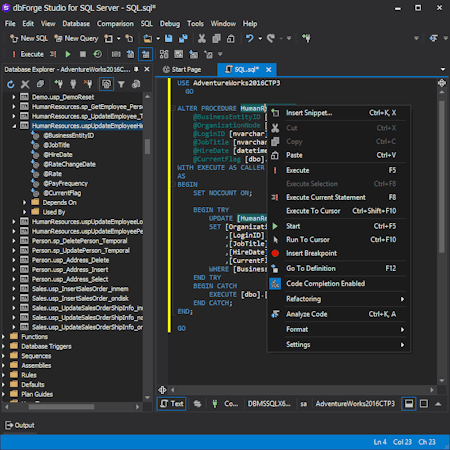This screenshot has width=450, height=450.
Task: Click the New SQL toolbar button
Action: click(29, 39)
